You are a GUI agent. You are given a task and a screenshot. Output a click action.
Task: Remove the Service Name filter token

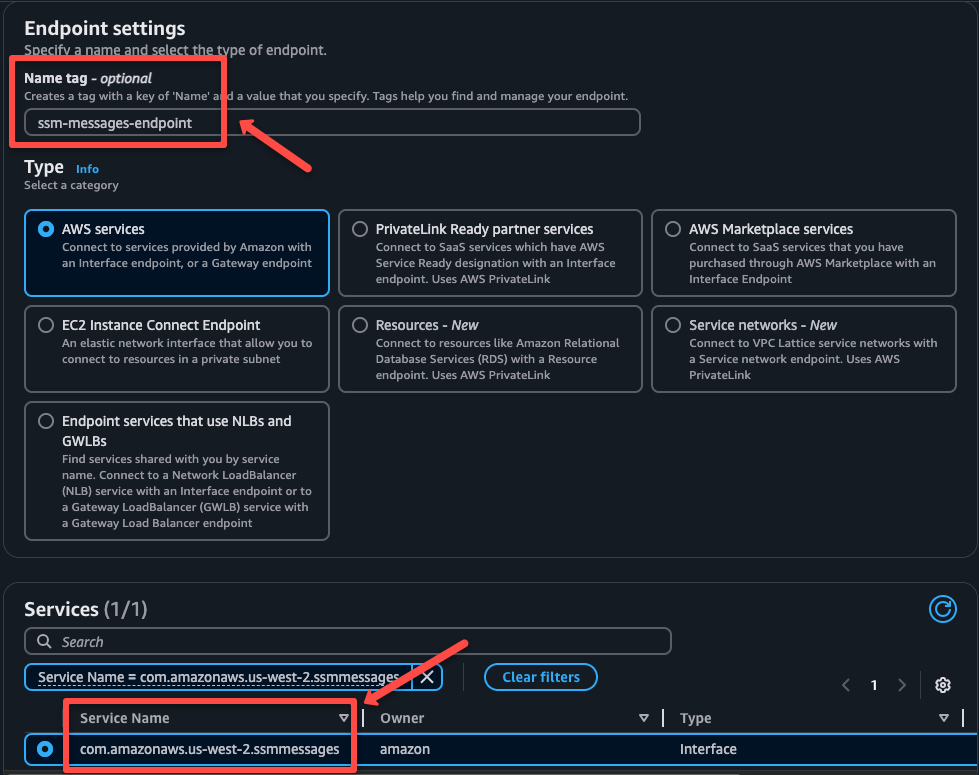coord(427,677)
